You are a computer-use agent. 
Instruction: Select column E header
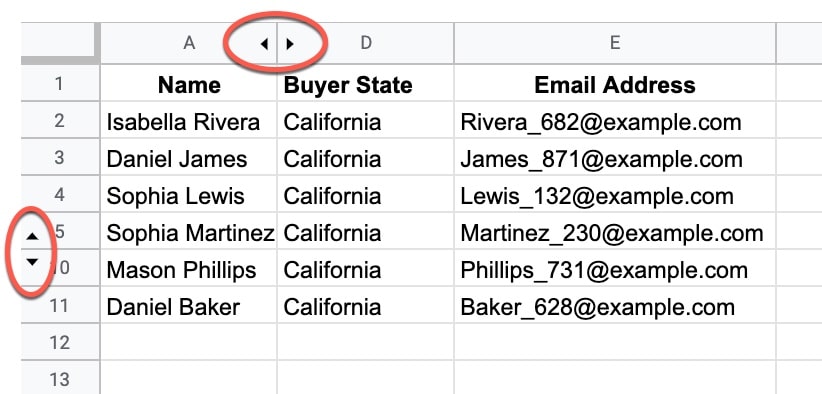615,43
